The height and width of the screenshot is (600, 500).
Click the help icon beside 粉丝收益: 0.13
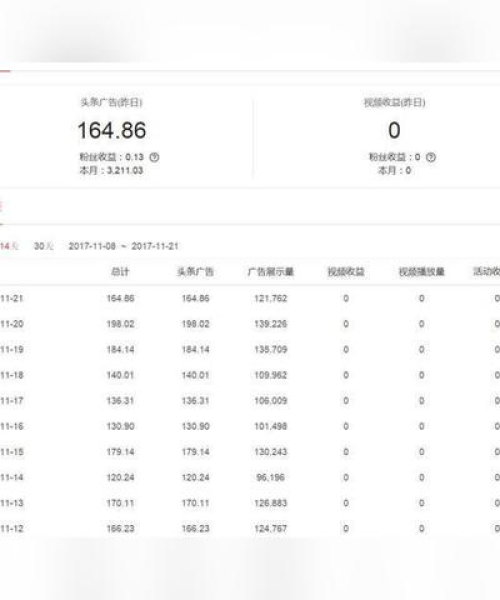coord(154,157)
